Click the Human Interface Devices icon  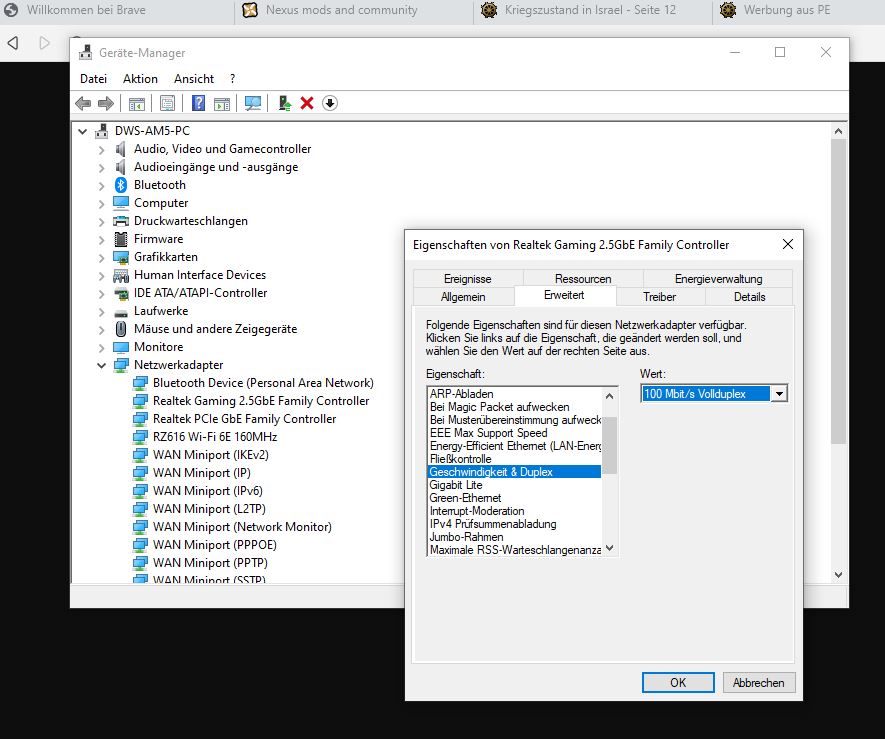[121, 275]
